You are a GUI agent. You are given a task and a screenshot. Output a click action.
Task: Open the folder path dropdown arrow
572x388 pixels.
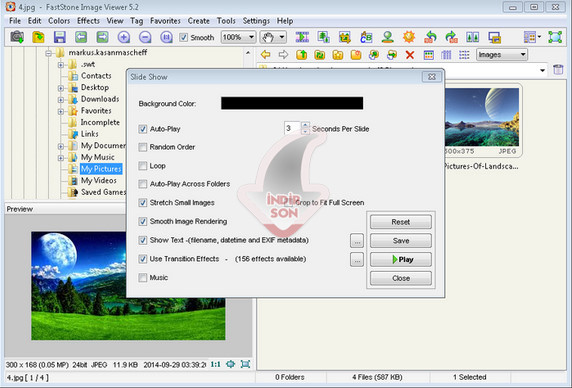click(542, 70)
